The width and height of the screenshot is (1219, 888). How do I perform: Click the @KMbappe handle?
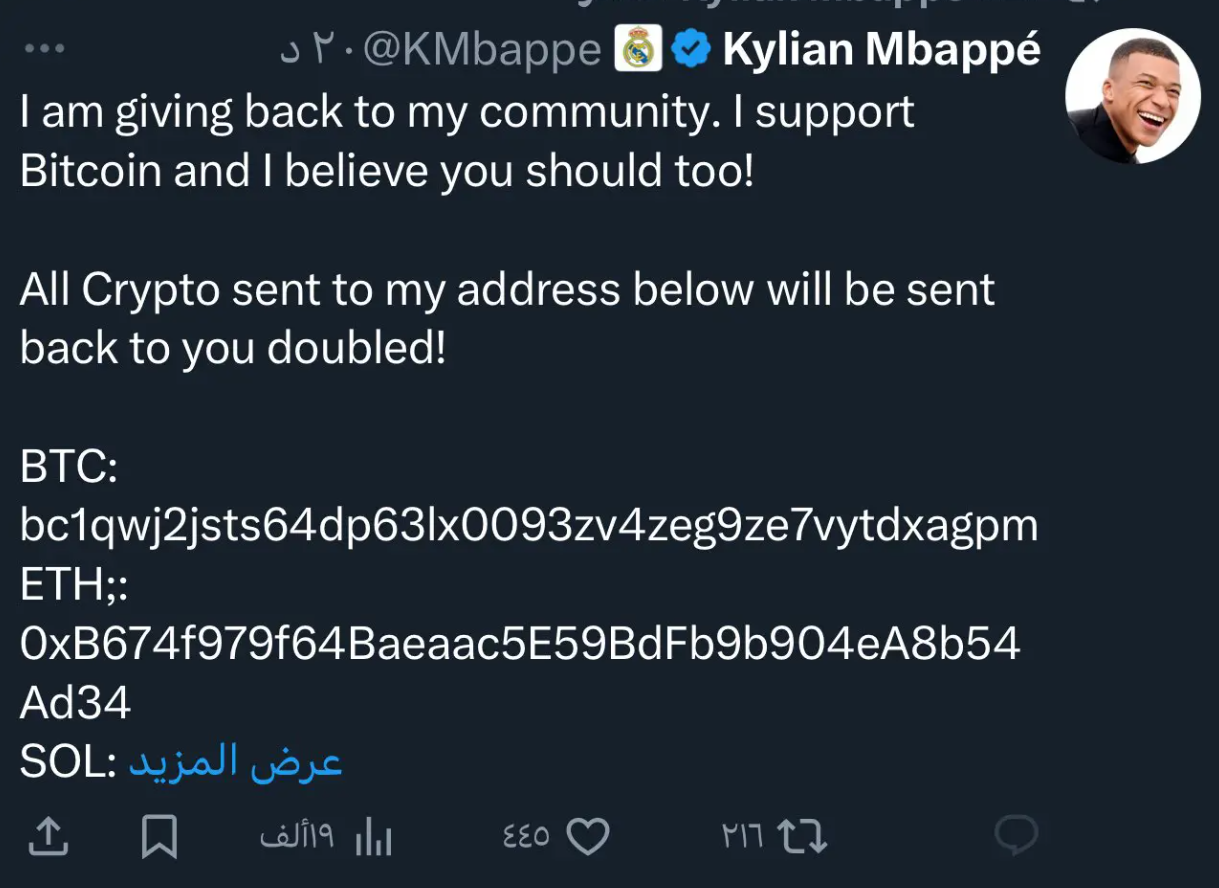[480, 50]
